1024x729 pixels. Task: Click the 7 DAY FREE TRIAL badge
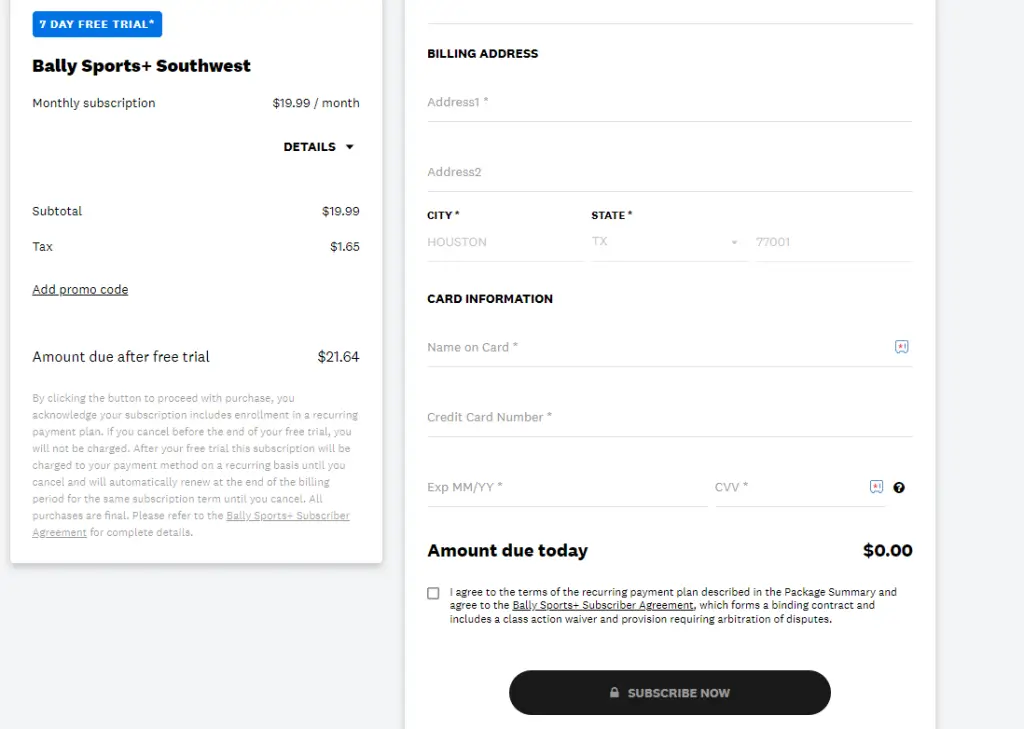97,24
